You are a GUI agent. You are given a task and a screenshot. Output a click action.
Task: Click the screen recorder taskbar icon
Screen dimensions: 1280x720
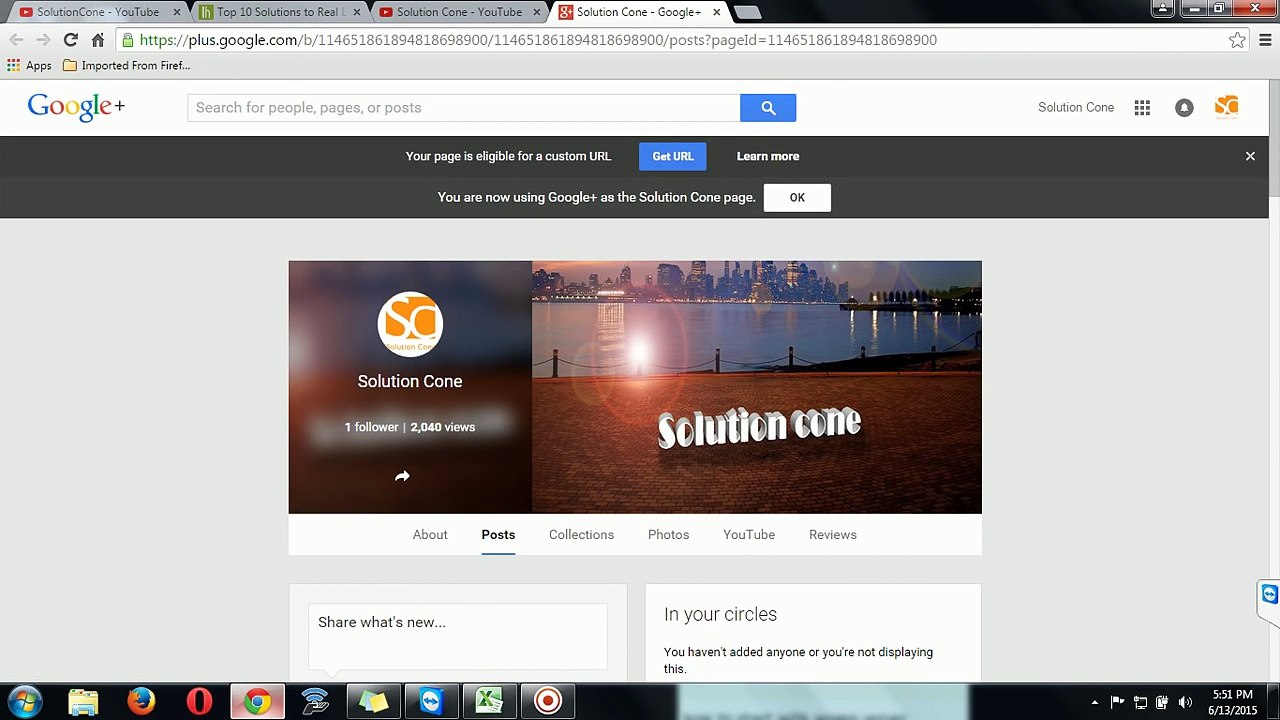tap(547, 701)
